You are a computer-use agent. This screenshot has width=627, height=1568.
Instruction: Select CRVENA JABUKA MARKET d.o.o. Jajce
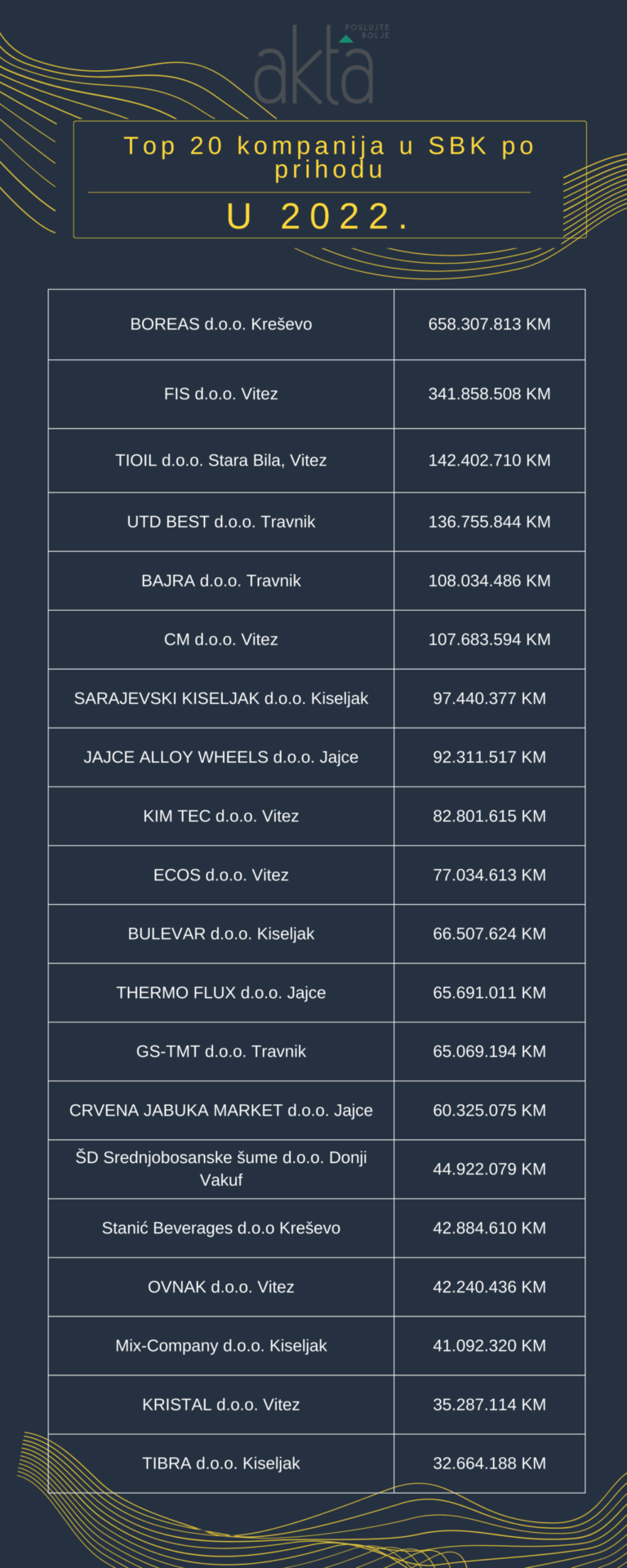[221, 1110]
